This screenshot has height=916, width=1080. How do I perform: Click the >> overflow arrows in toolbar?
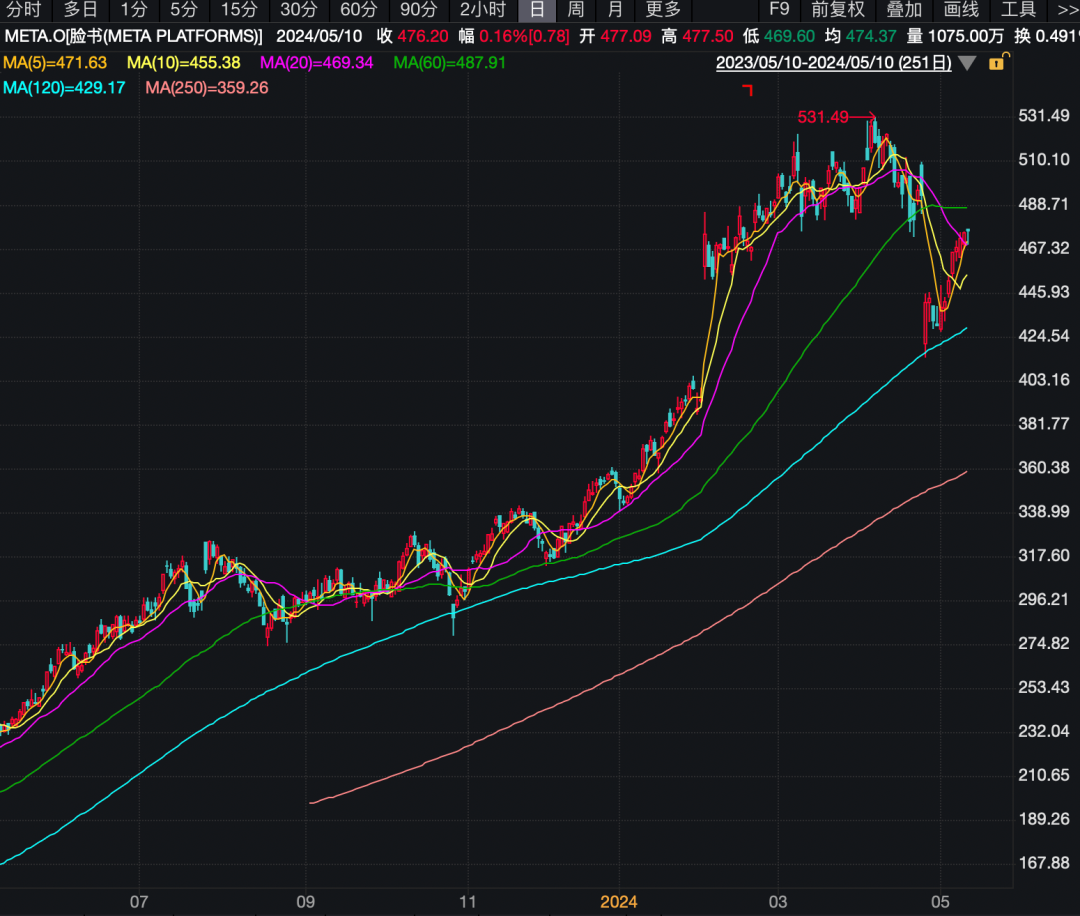pyautogui.click(x=1064, y=10)
